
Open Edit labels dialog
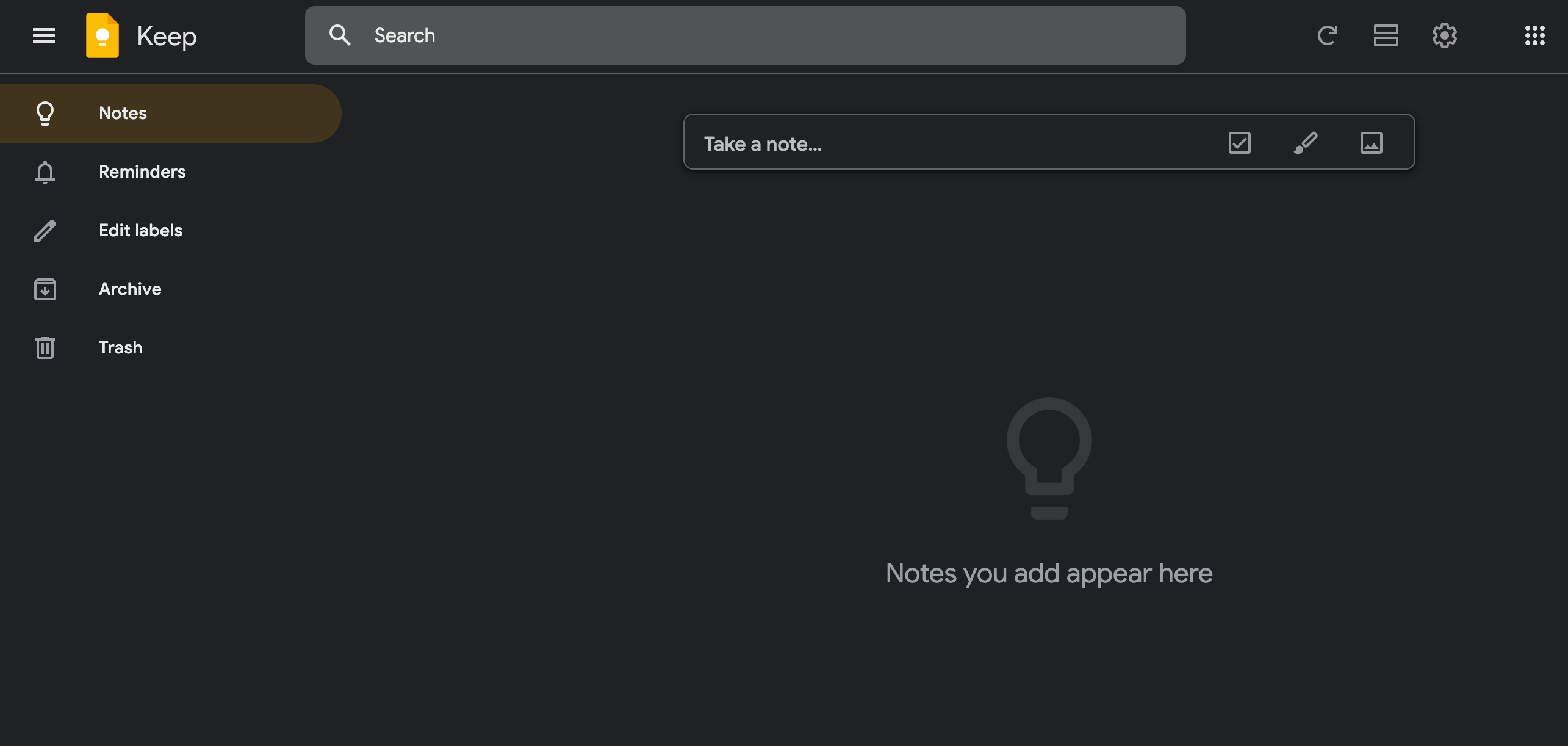click(170, 231)
